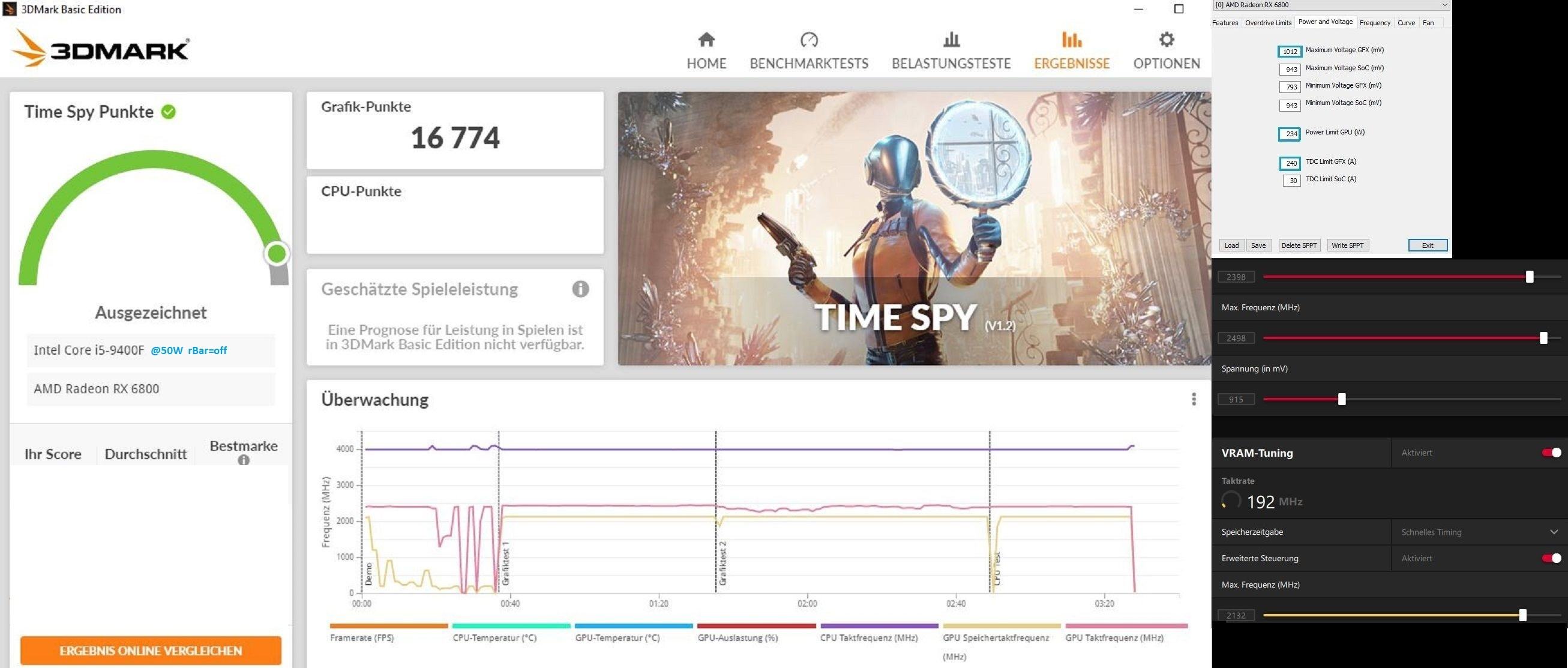Image resolution: width=1568 pixels, height=668 pixels.
Task: Click AMD Radeon RX 6800 GPU entry
Action: click(x=151, y=388)
